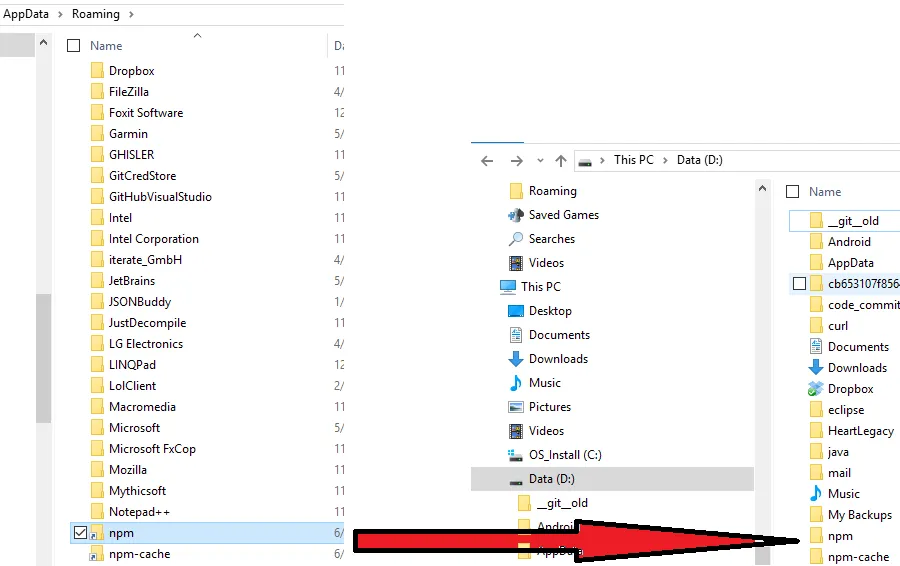900x566 pixels.
Task: Click the Roaming navigation pane scrollbar thumb
Action: click(43, 358)
